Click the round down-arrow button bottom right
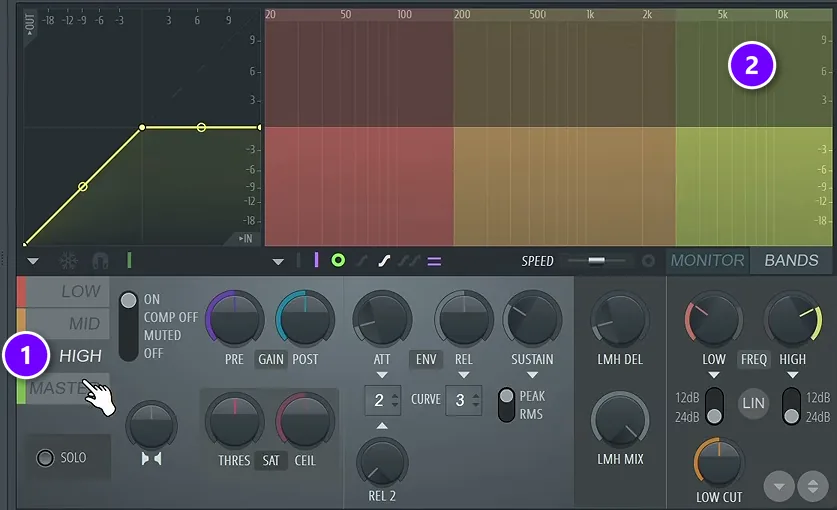837x510 pixels. pos(779,487)
